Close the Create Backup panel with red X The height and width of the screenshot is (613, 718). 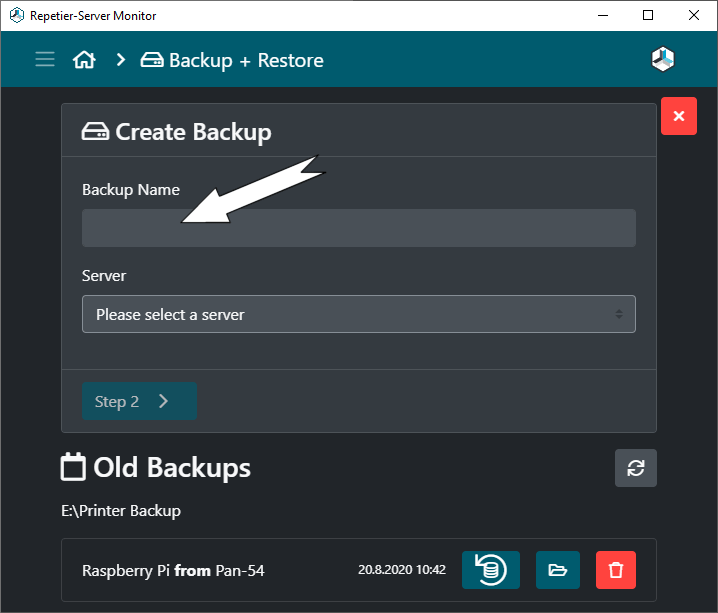pos(679,116)
